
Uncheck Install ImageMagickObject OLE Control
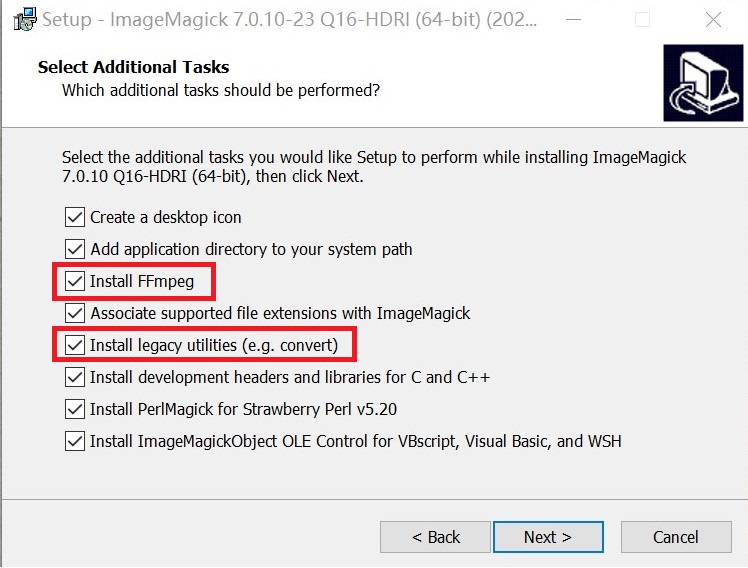click(x=75, y=441)
